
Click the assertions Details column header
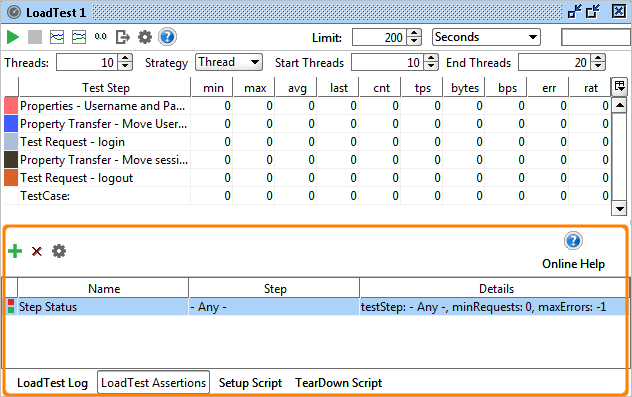pos(495,289)
